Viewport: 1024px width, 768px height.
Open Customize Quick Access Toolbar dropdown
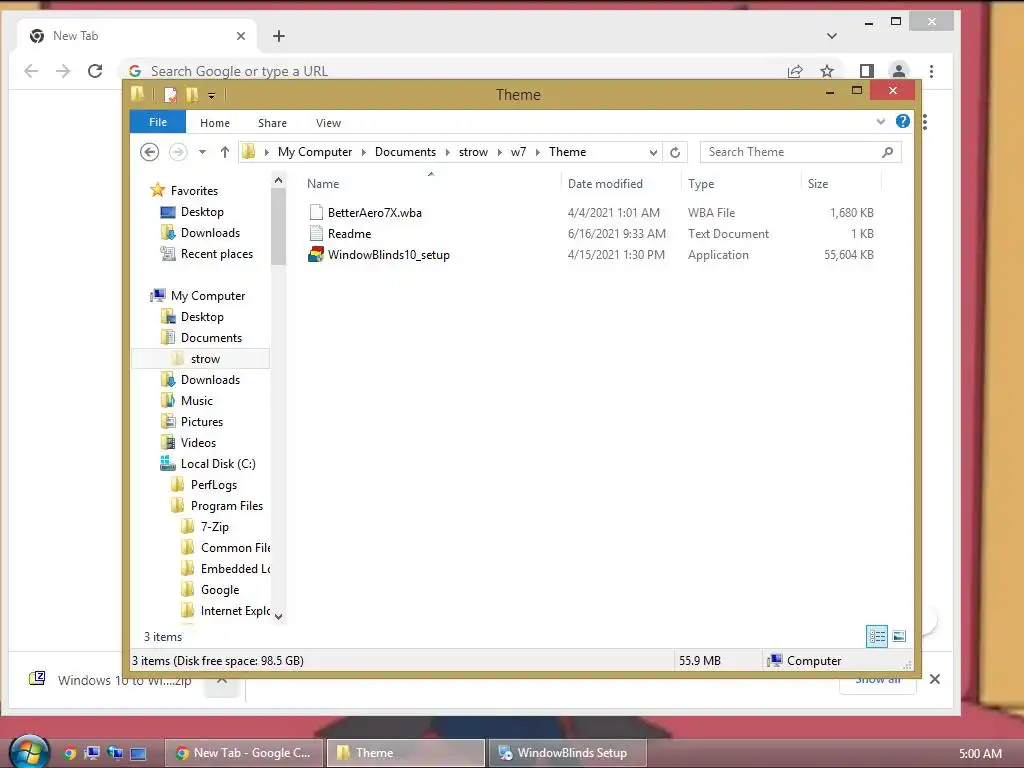212,96
